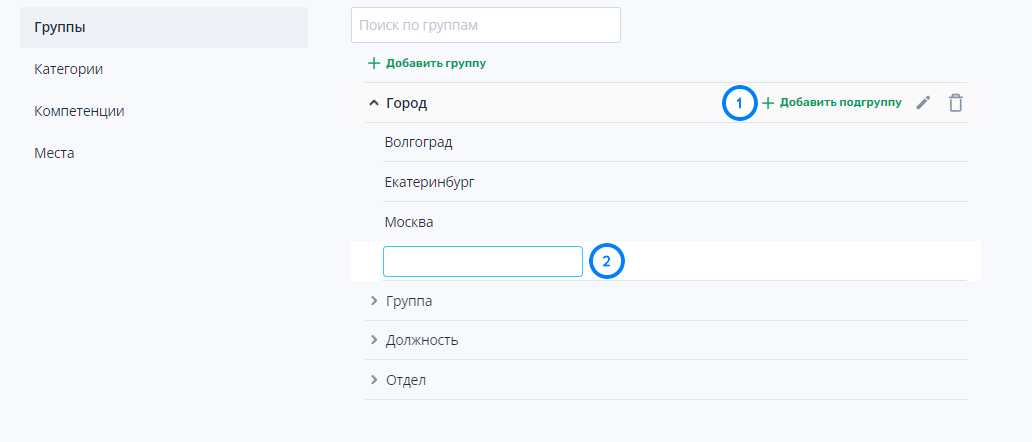Collapse the Город group
This screenshot has width=1032, height=442.
coord(374,103)
